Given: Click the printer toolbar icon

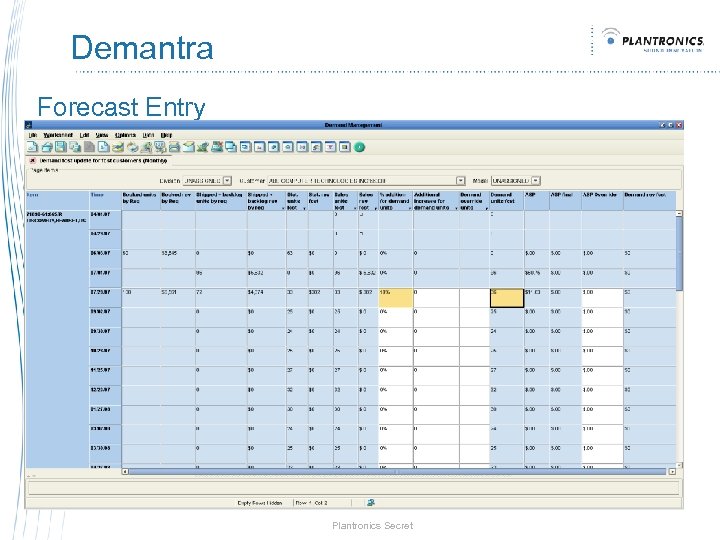Looking at the screenshot, I should pyautogui.click(x=174, y=147).
